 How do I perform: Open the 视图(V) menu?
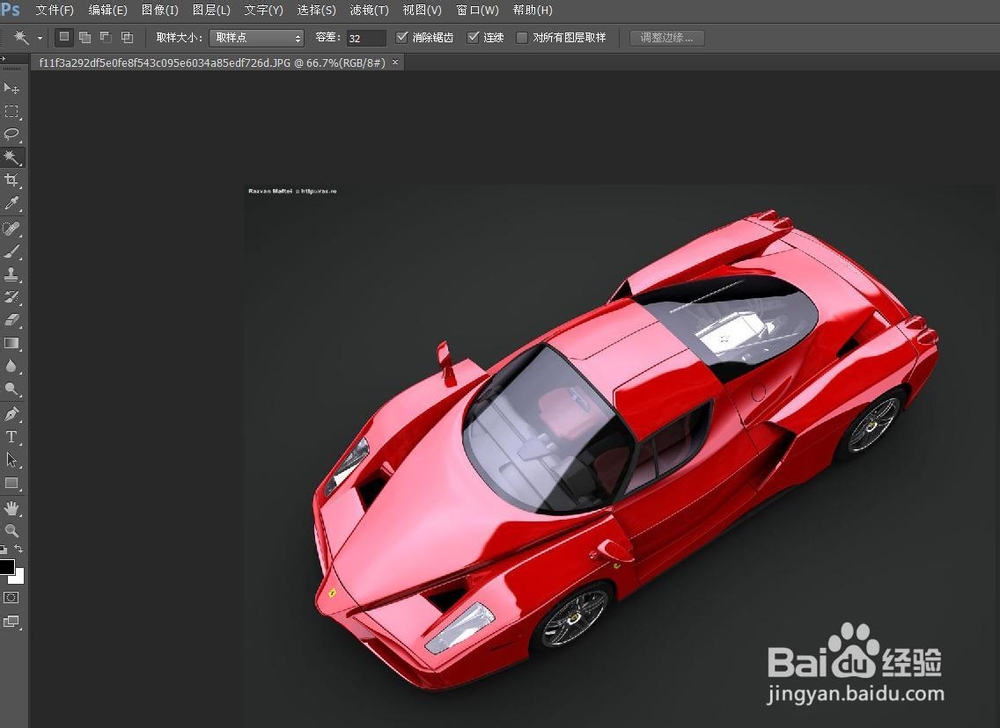[422, 10]
